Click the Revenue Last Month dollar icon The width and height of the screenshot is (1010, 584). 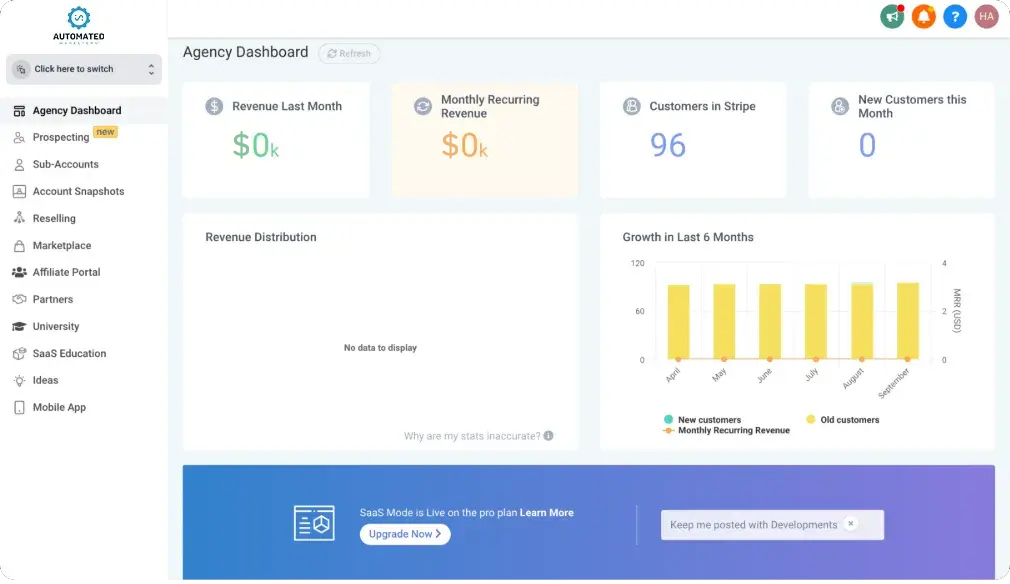point(214,107)
